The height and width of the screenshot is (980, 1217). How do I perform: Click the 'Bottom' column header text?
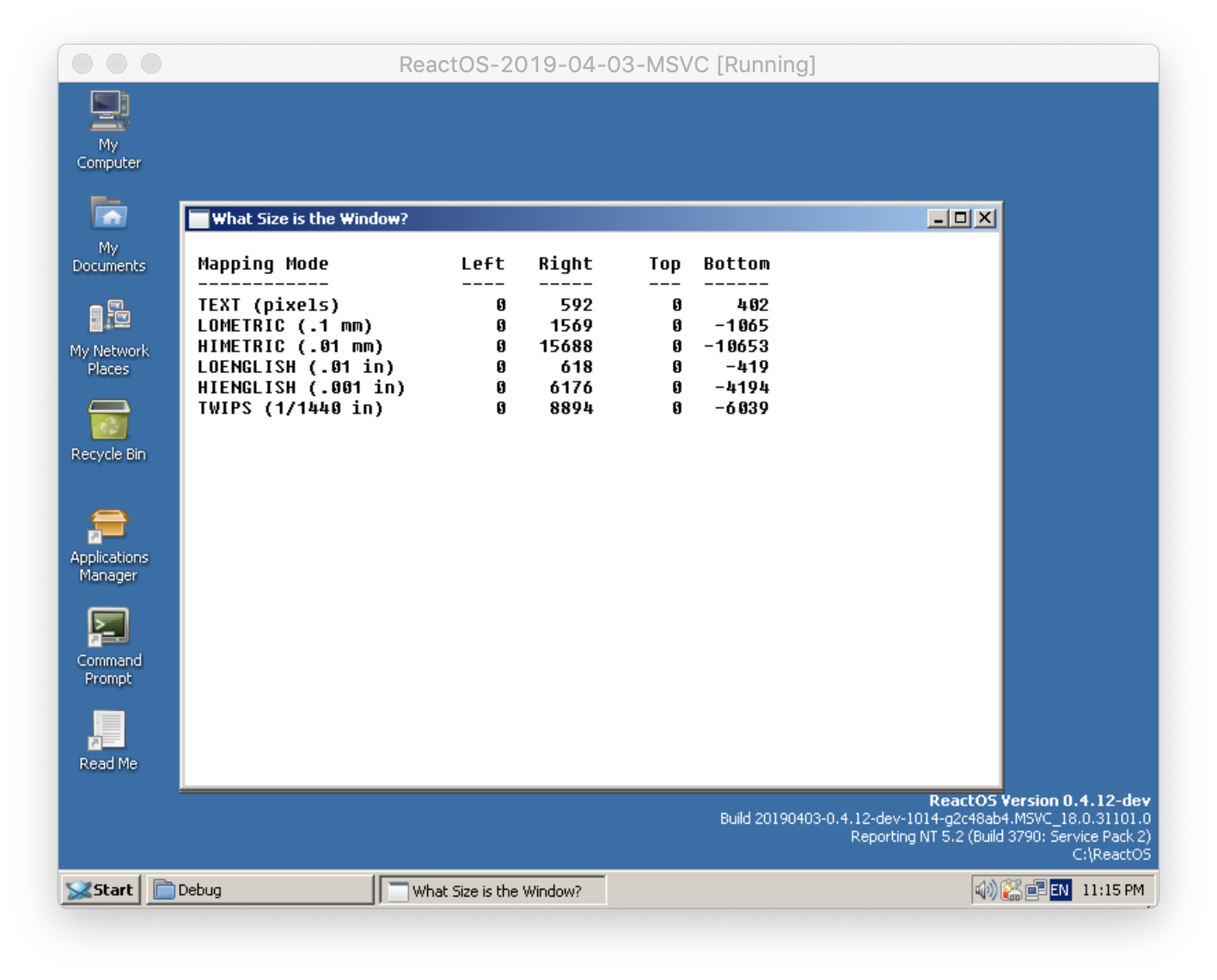coord(737,264)
